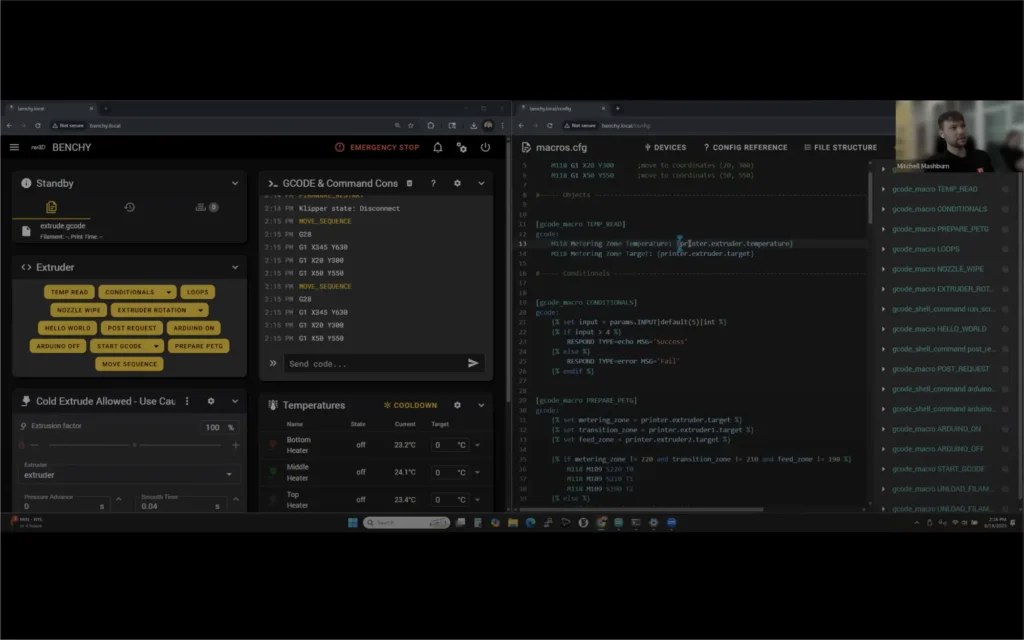The width and height of the screenshot is (1024, 640).
Task: Collapse the Standby status panel
Action: (x=235, y=183)
